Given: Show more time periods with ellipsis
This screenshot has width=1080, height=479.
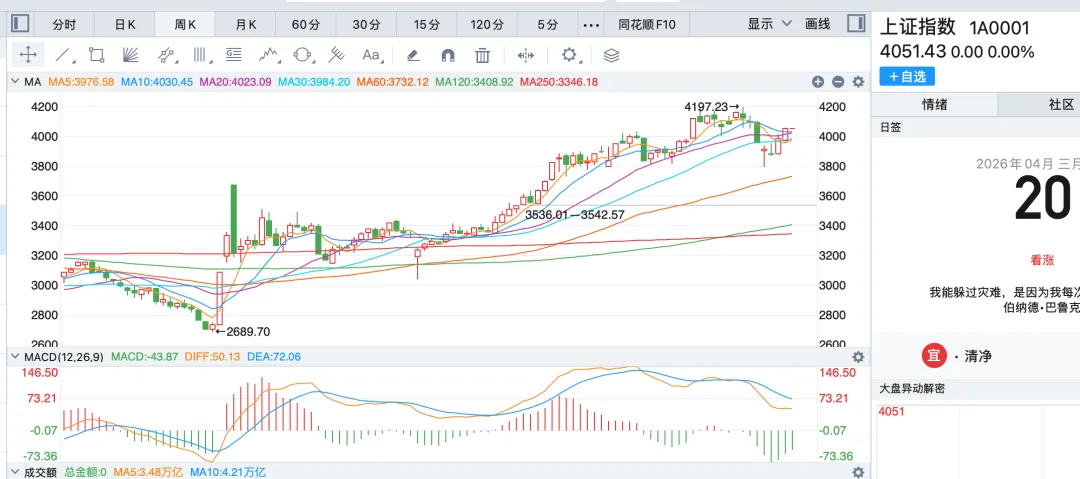Looking at the screenshot, I should click(x=590, y=23).
